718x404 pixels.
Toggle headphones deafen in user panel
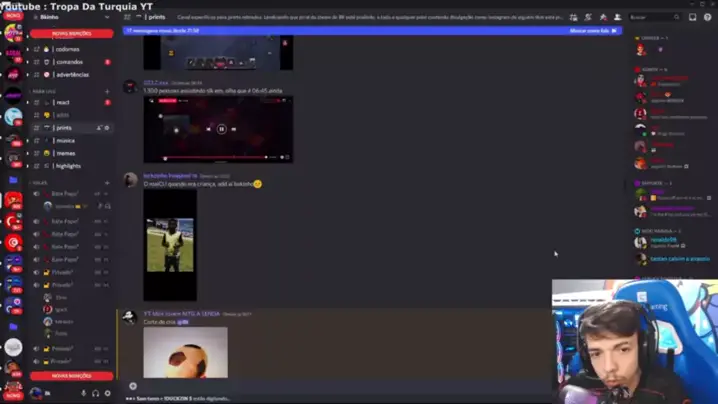pyautogui.click(x=96, y=393)
